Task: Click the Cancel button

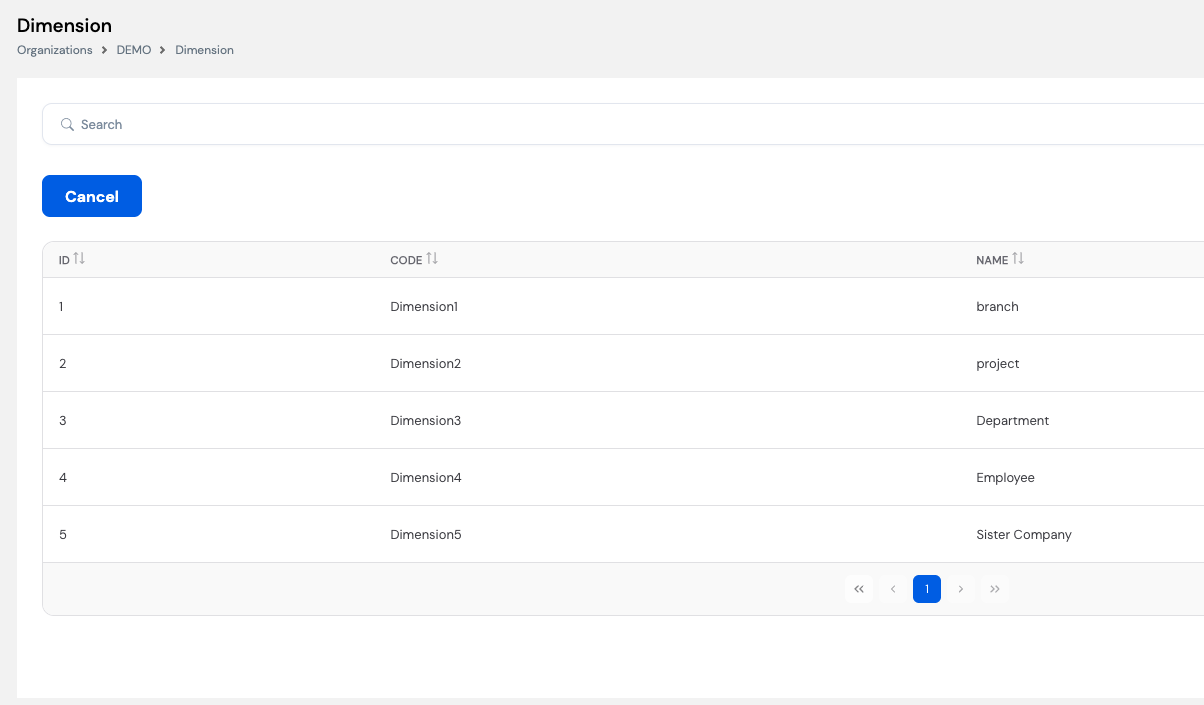Action: pos(92,196)
